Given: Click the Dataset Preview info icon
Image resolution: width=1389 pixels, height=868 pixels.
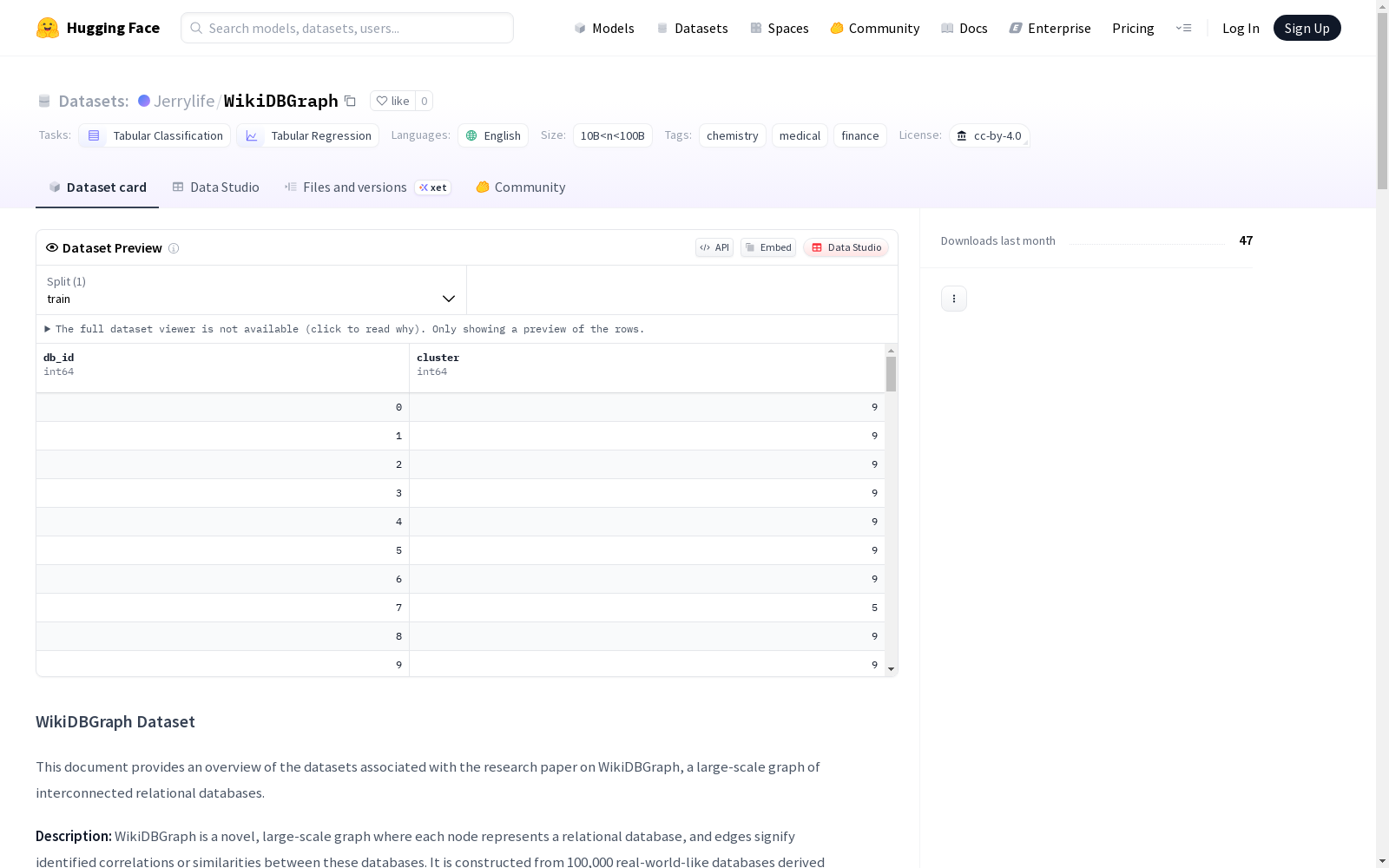Looking at the screenshot, I should (174, 248).
